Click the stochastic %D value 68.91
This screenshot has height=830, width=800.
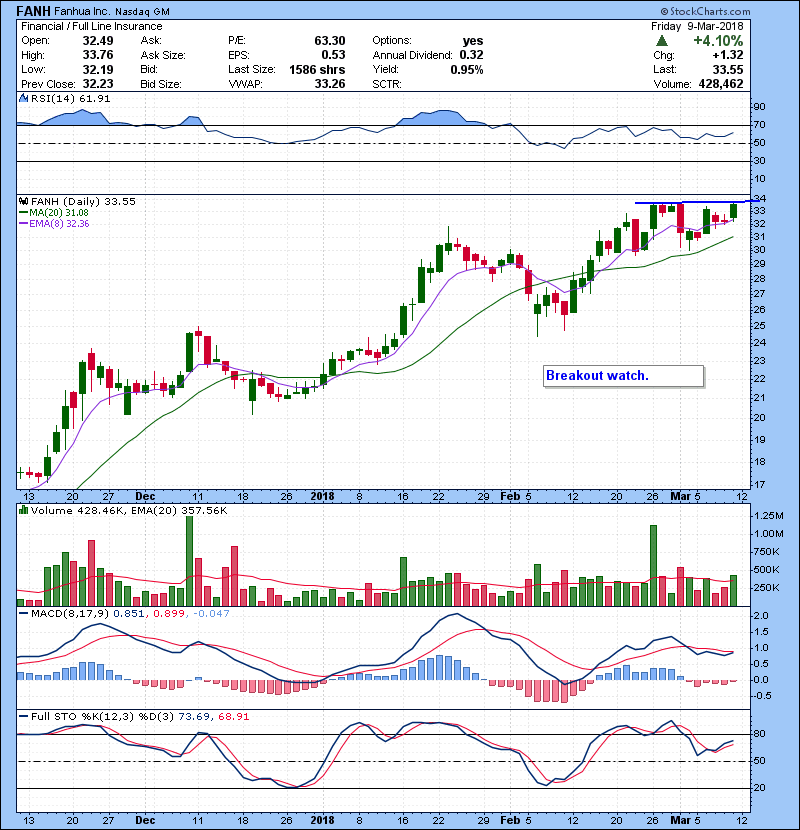233,716
